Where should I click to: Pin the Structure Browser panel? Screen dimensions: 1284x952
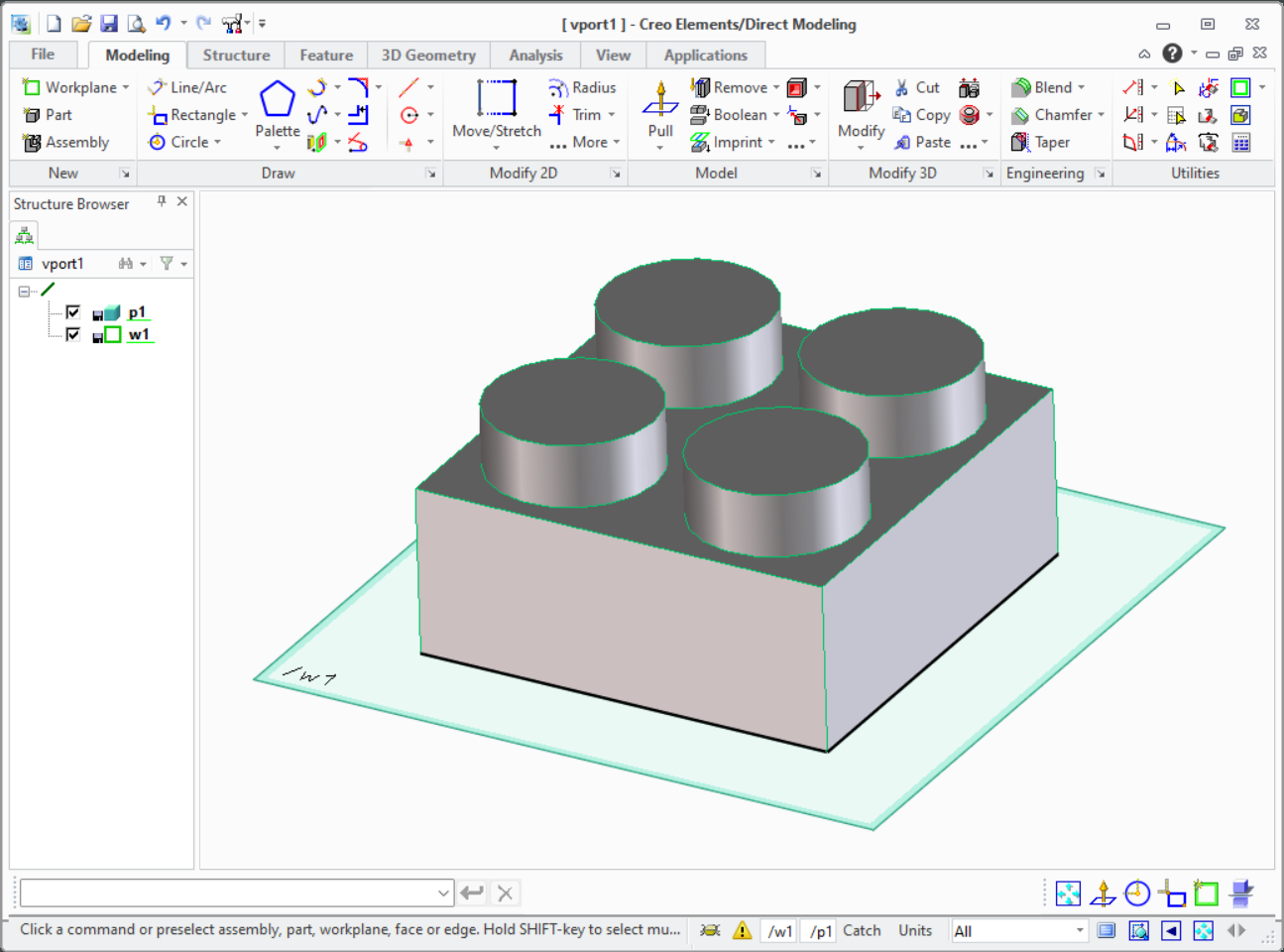[x=162, y=201]
